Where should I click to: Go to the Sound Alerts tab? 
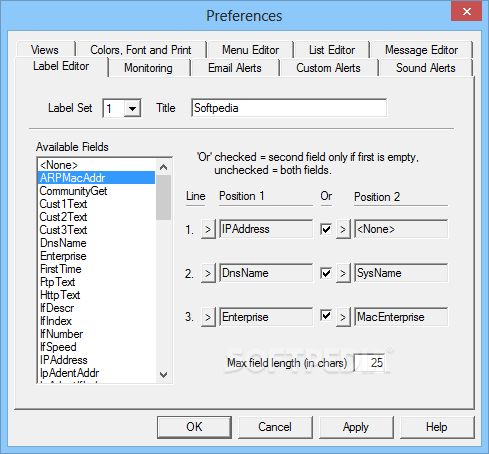(426, 68)
